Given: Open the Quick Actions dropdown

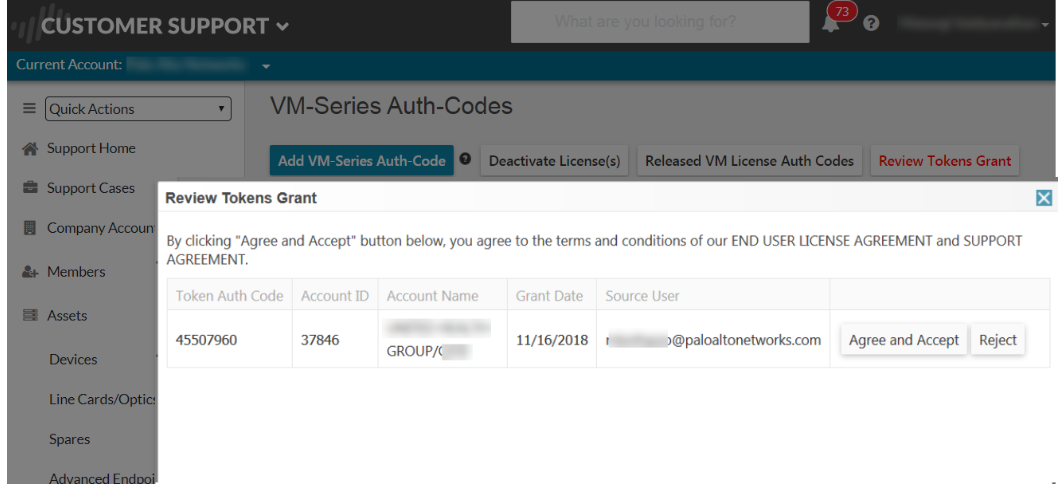Looking at the screenshot, I should point(139,109).
